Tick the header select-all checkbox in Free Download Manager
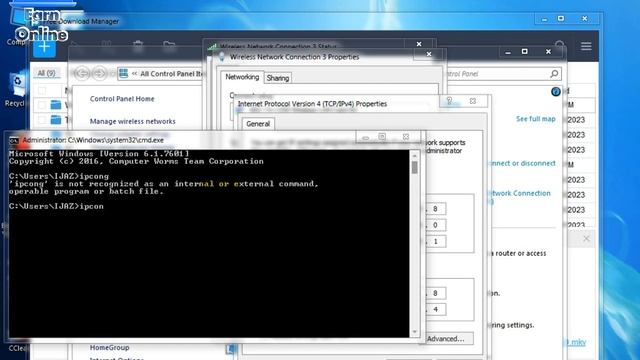640x360 pixels. tap(42, 90)
